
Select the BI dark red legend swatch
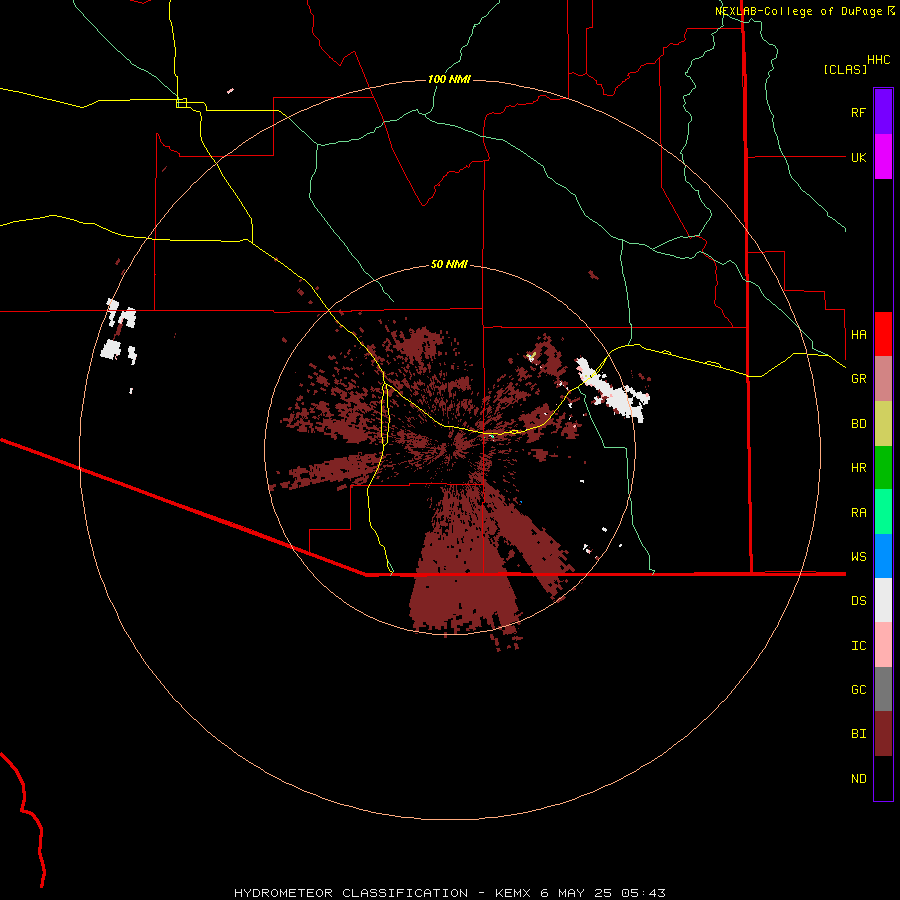(x=883, y=734)
